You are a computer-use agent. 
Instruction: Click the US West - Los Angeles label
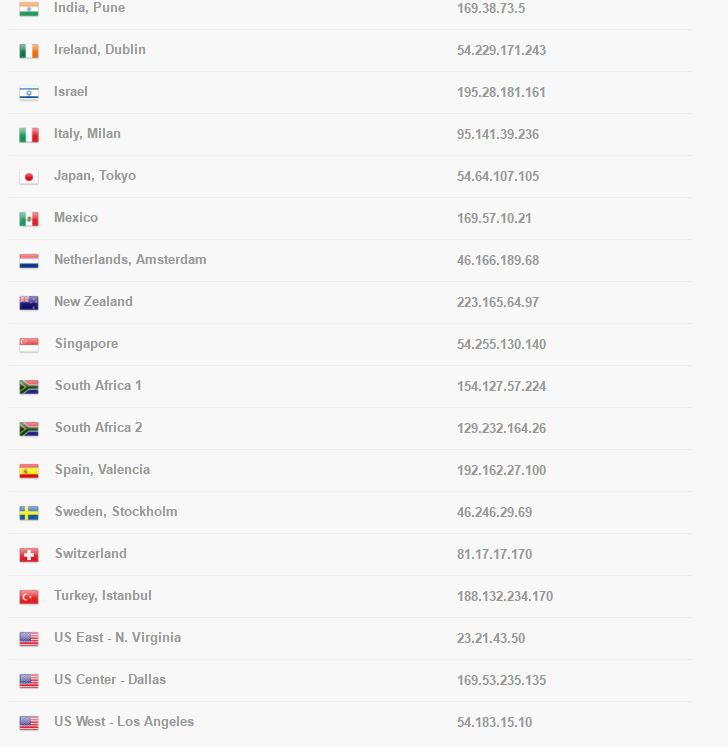click(x=124, y=722)
